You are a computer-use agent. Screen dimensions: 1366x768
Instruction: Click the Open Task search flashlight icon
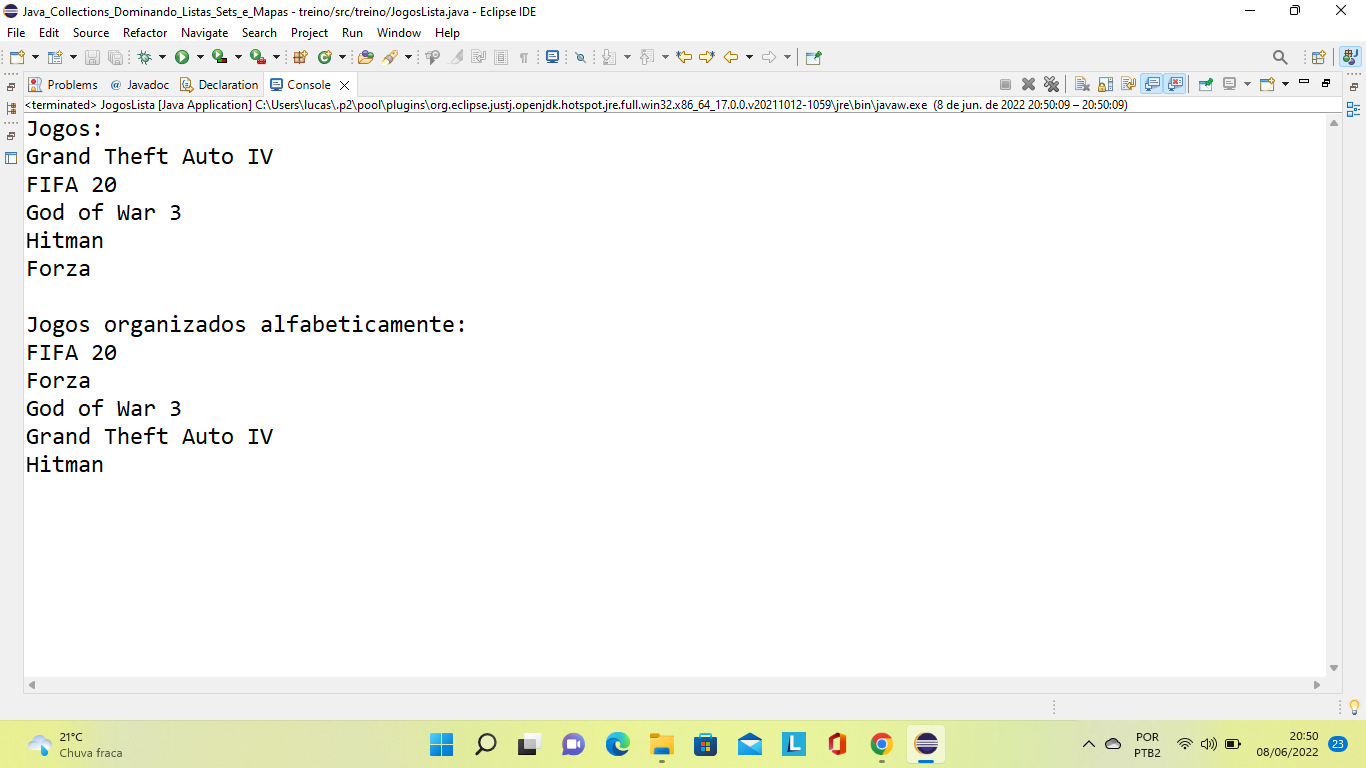click(391, 57)
